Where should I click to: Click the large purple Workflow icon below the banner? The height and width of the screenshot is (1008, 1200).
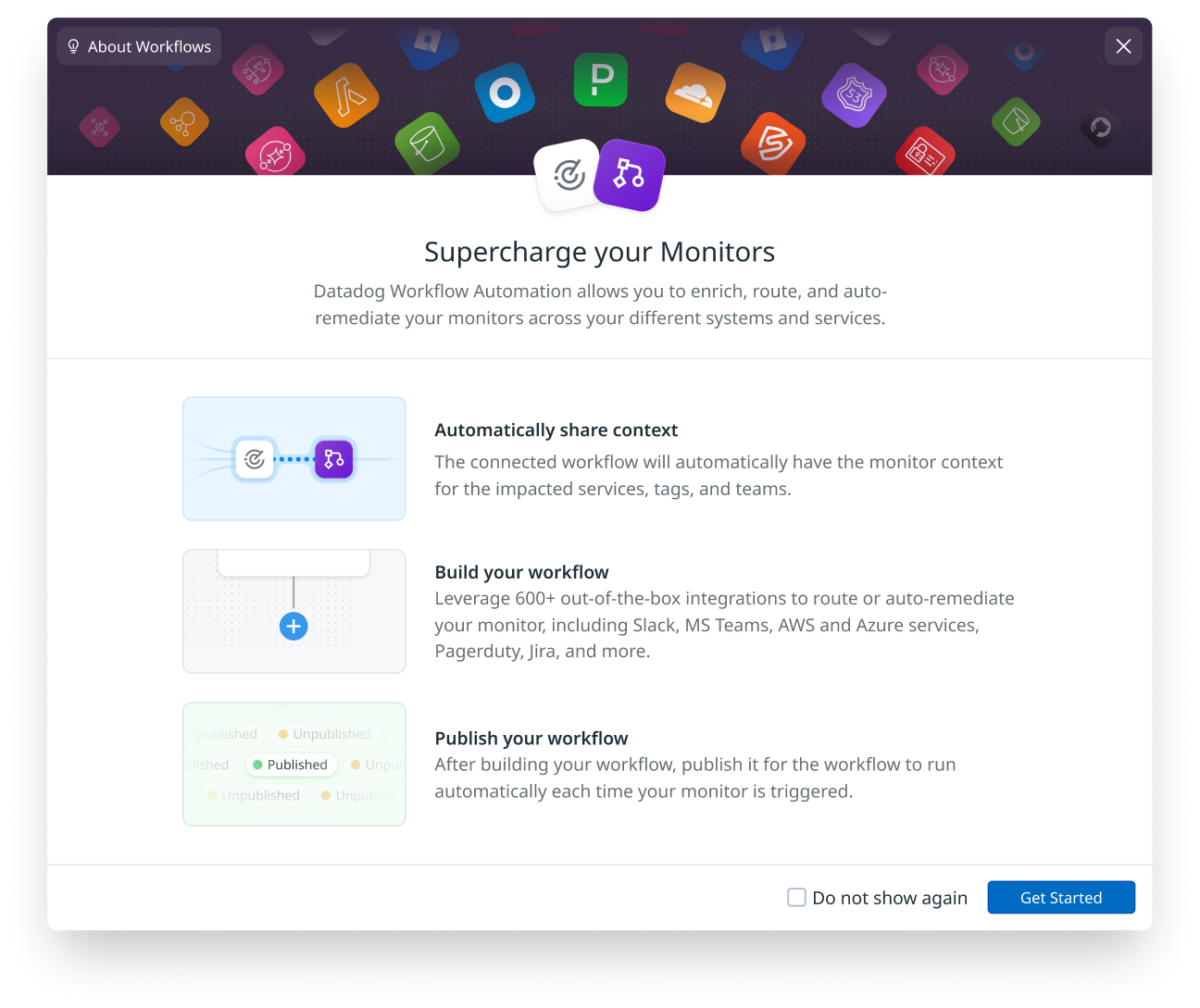[630, 174]
